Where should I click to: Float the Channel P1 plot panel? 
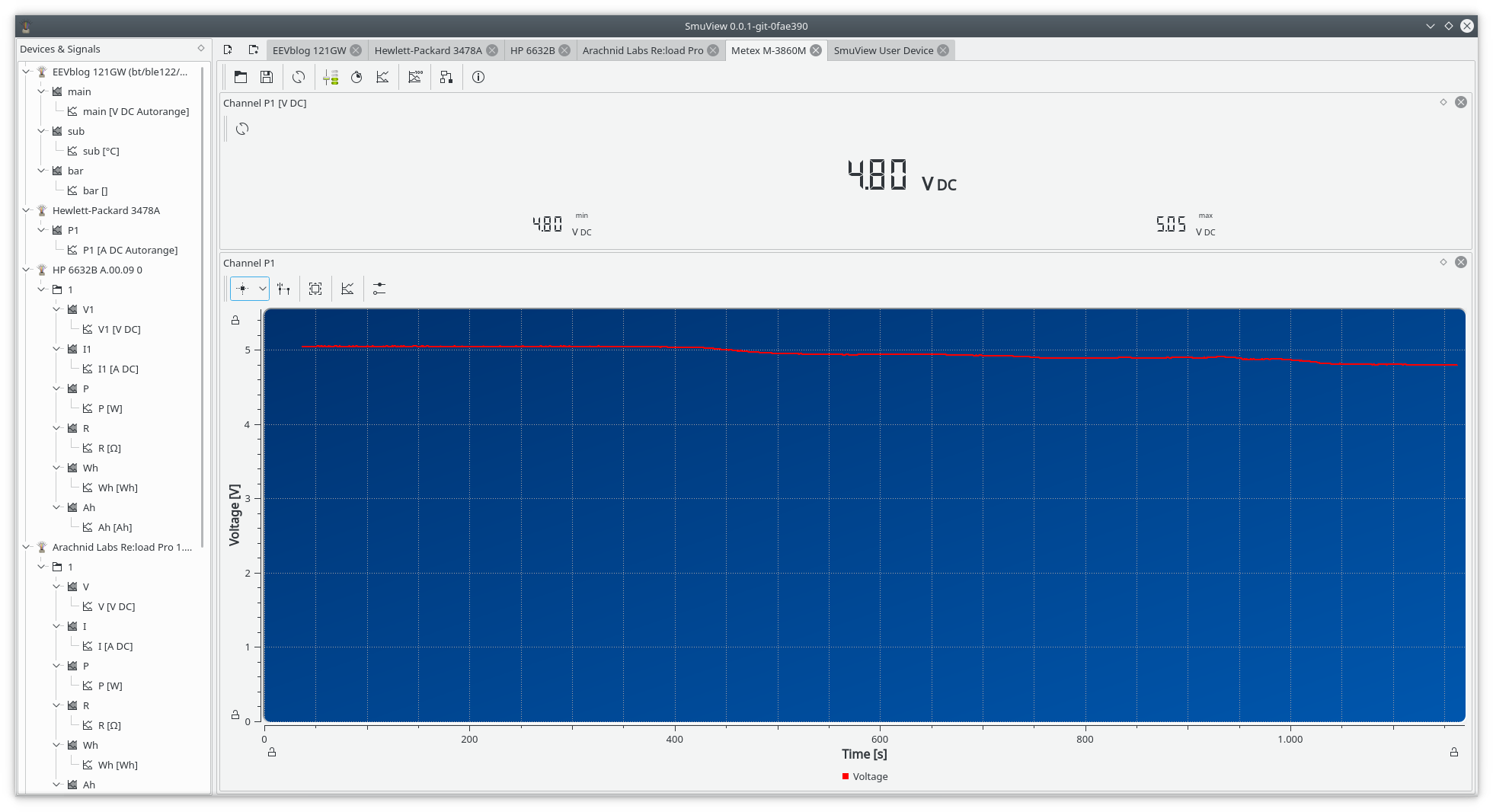1443,262
